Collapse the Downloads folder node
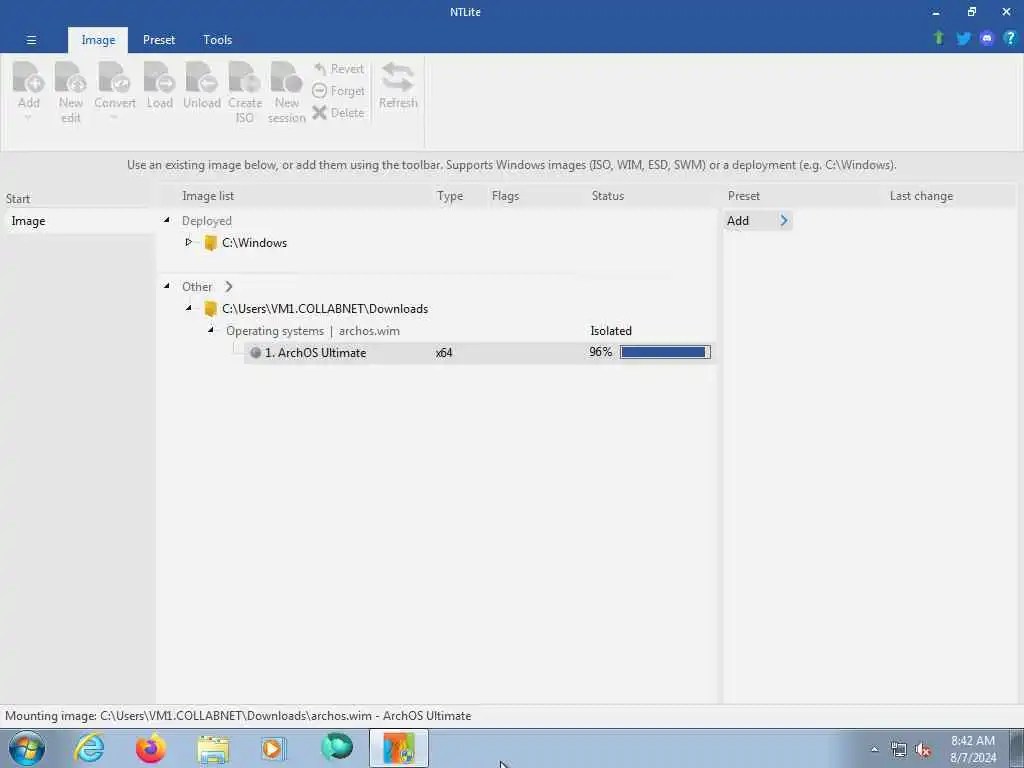This screenshot has height=768, width=1024. [189, 308]
